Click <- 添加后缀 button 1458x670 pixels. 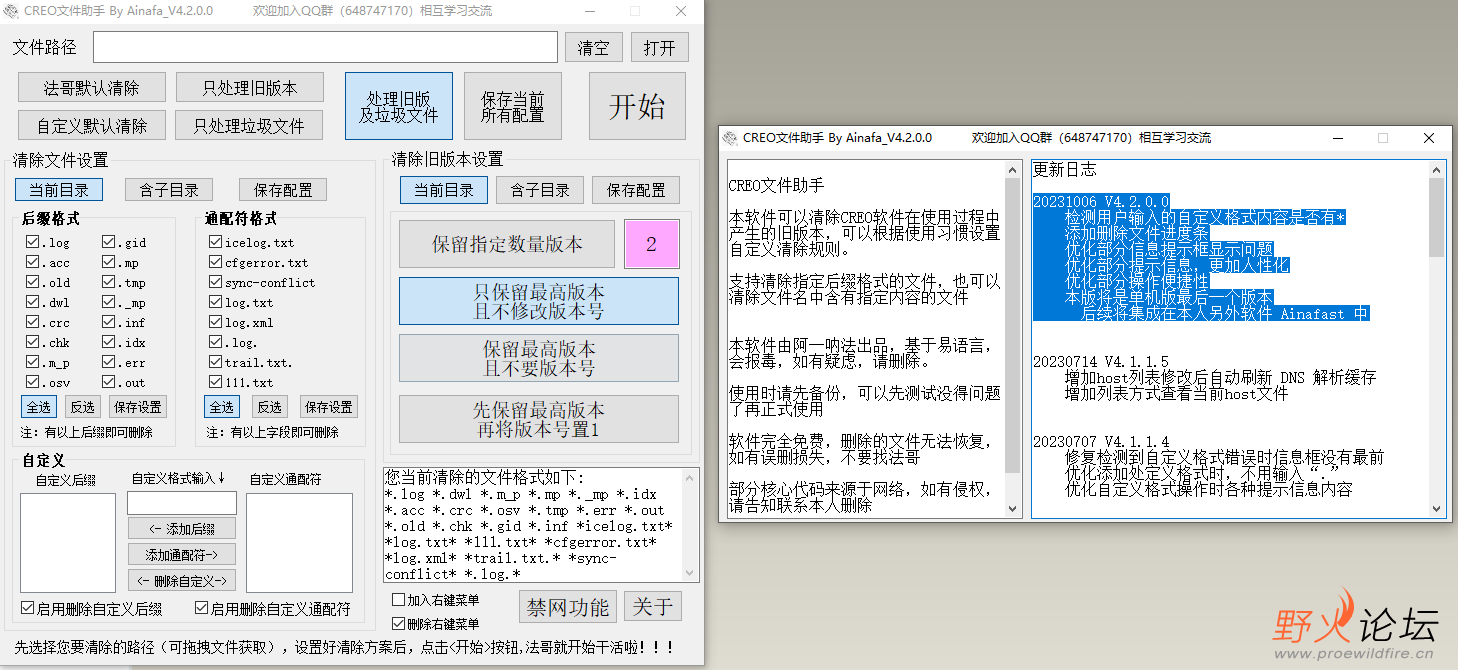click(x=182, y=529)
